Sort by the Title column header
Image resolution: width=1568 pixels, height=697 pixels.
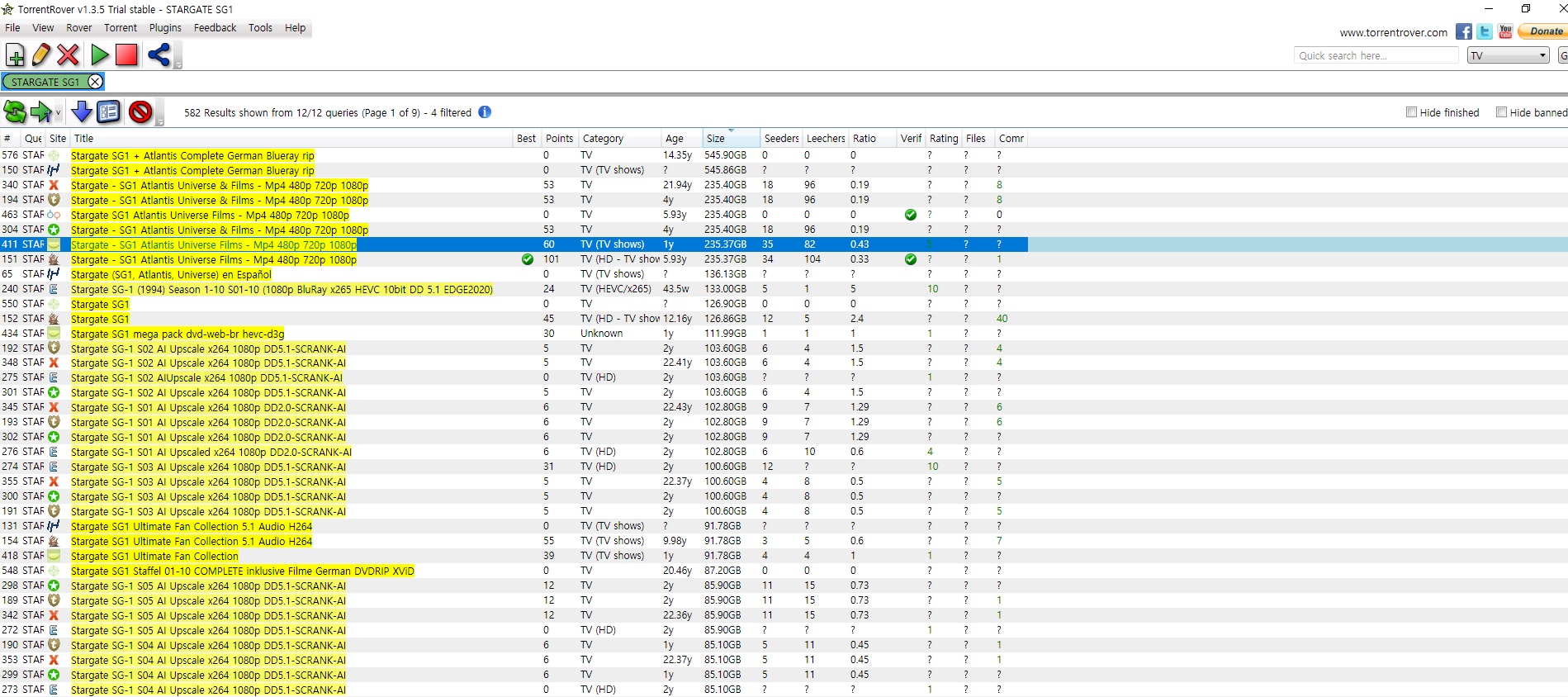pos(291,138)
